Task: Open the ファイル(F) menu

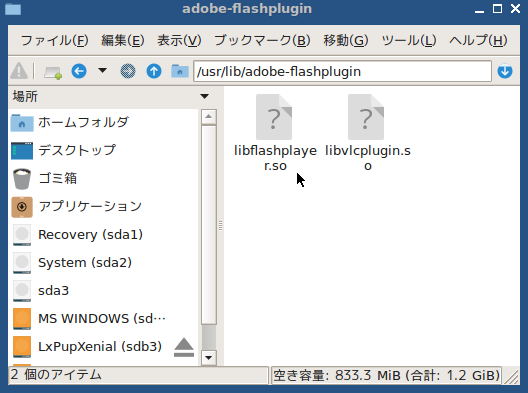Action: pyautogui.click(x=55, y=40)
